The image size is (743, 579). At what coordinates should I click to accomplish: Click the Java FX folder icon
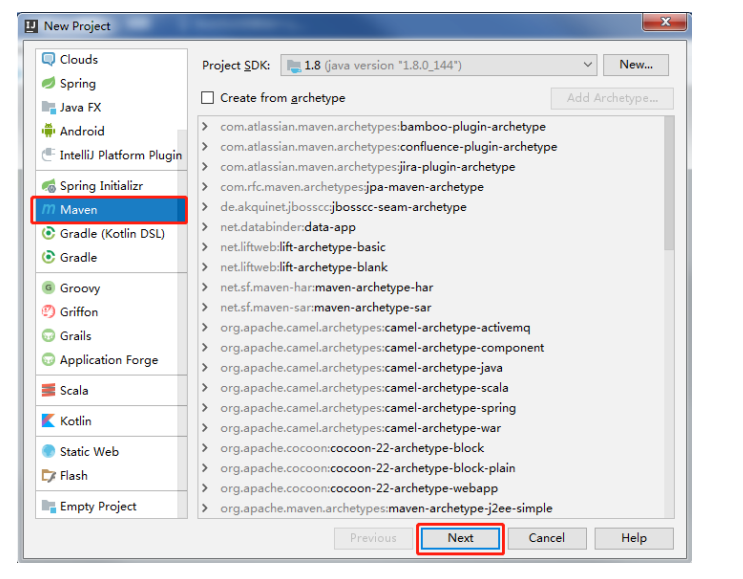tap(48, 107)
